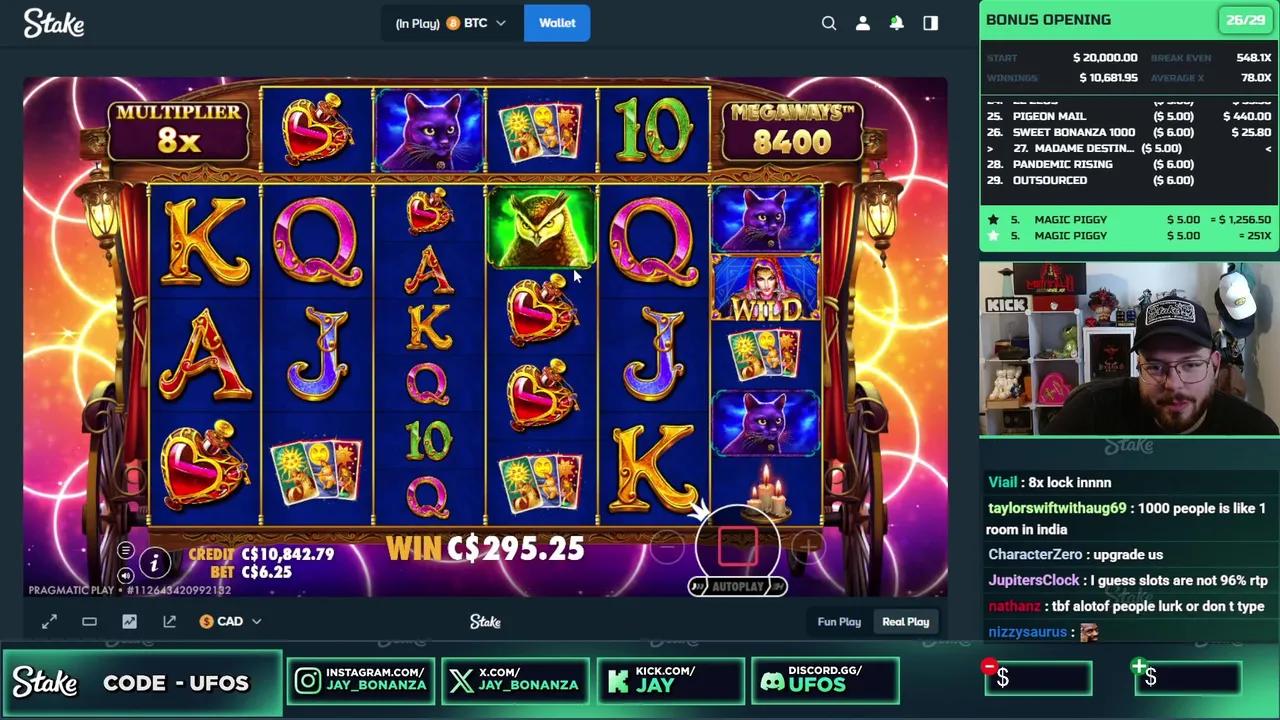Screen dimensions: 1280x720
Task: Expand the CAD currency dropdown
Action: point(230,622)
